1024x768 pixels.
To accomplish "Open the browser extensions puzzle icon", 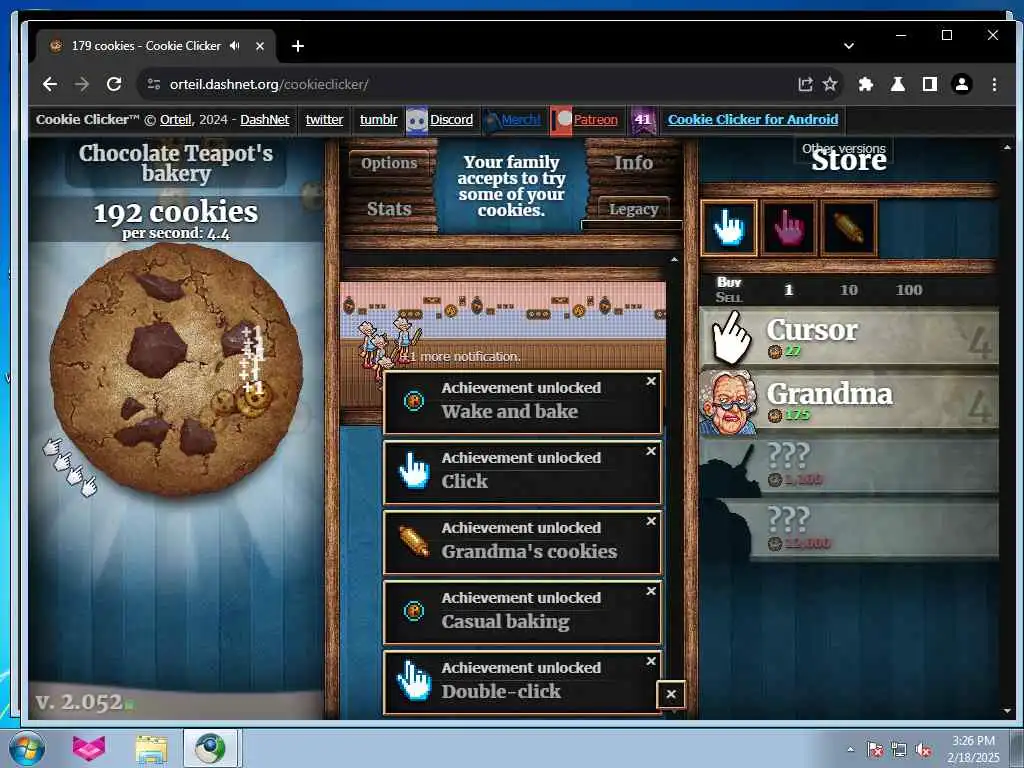I will (x=866, y=84).
